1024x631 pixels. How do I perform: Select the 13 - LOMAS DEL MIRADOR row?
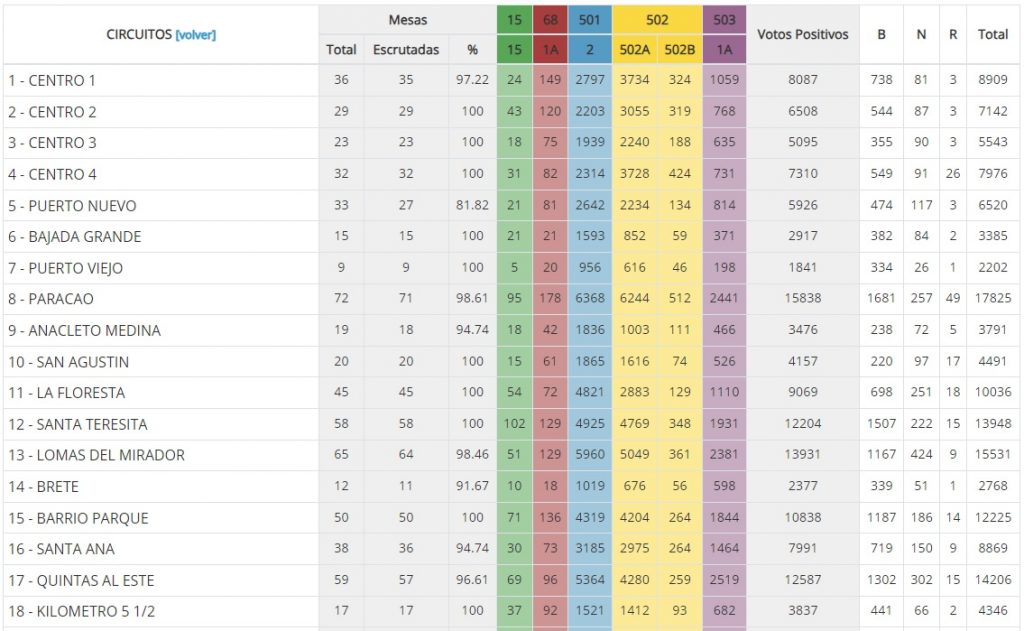96,455
